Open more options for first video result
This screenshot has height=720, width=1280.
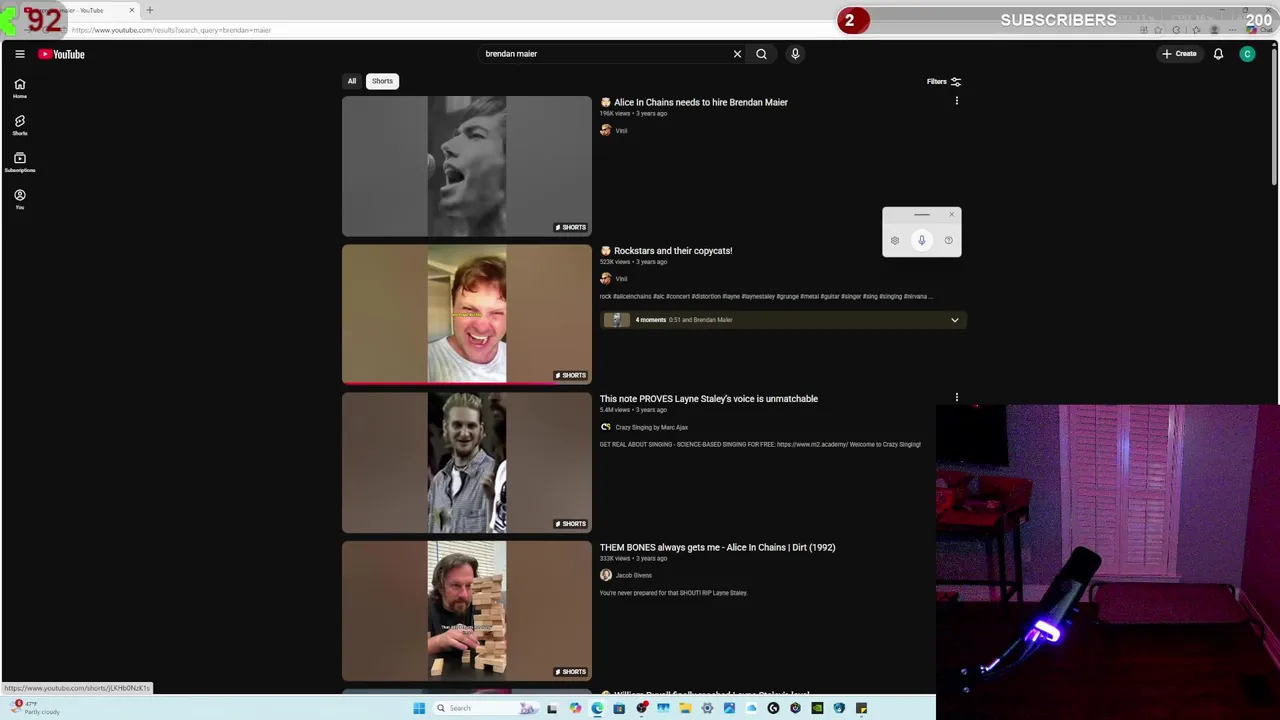pyautogui.click(x=956, y=101)
